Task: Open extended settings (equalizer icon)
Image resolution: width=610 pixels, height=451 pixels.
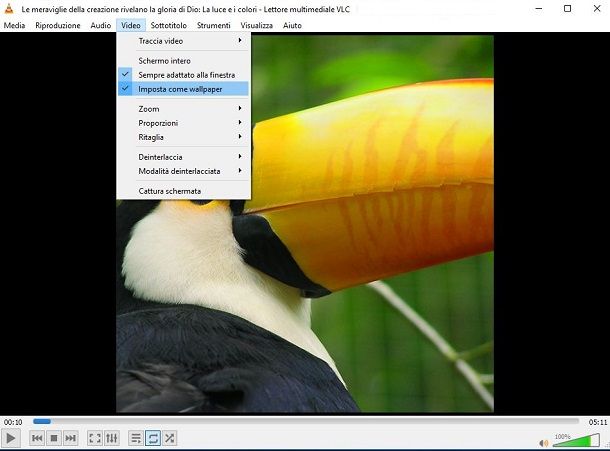Action: tap(112, 438)
